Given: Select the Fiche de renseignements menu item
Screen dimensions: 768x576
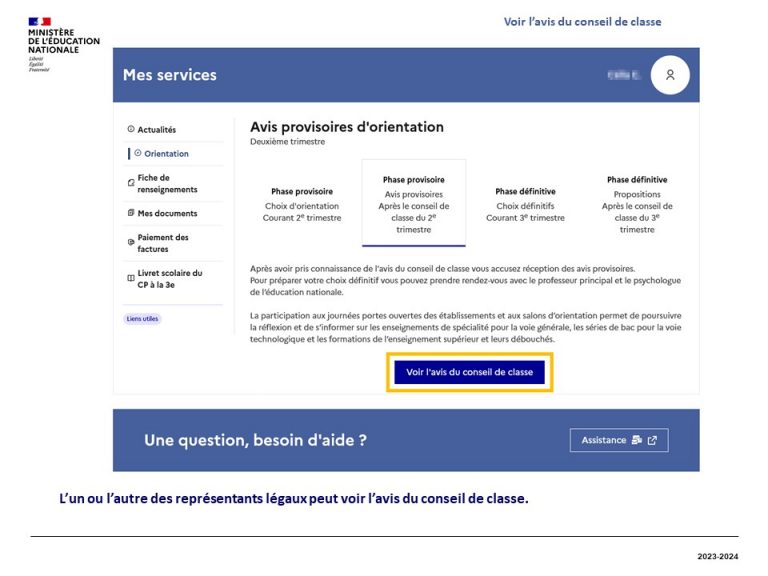Looking at the screenshot, I should click(167, 184).
